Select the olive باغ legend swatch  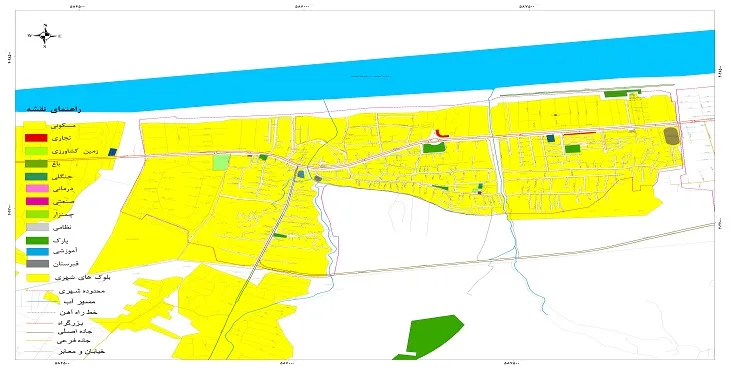(36, 163)
